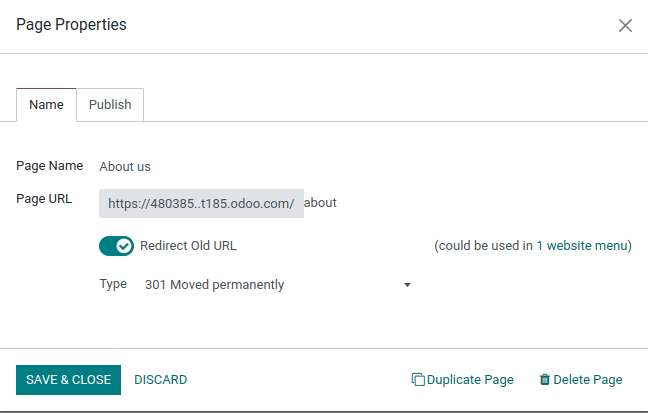Click the Duplicate Page text label
The height and width of the screenshot is (413, 648).
coord(470,380)
